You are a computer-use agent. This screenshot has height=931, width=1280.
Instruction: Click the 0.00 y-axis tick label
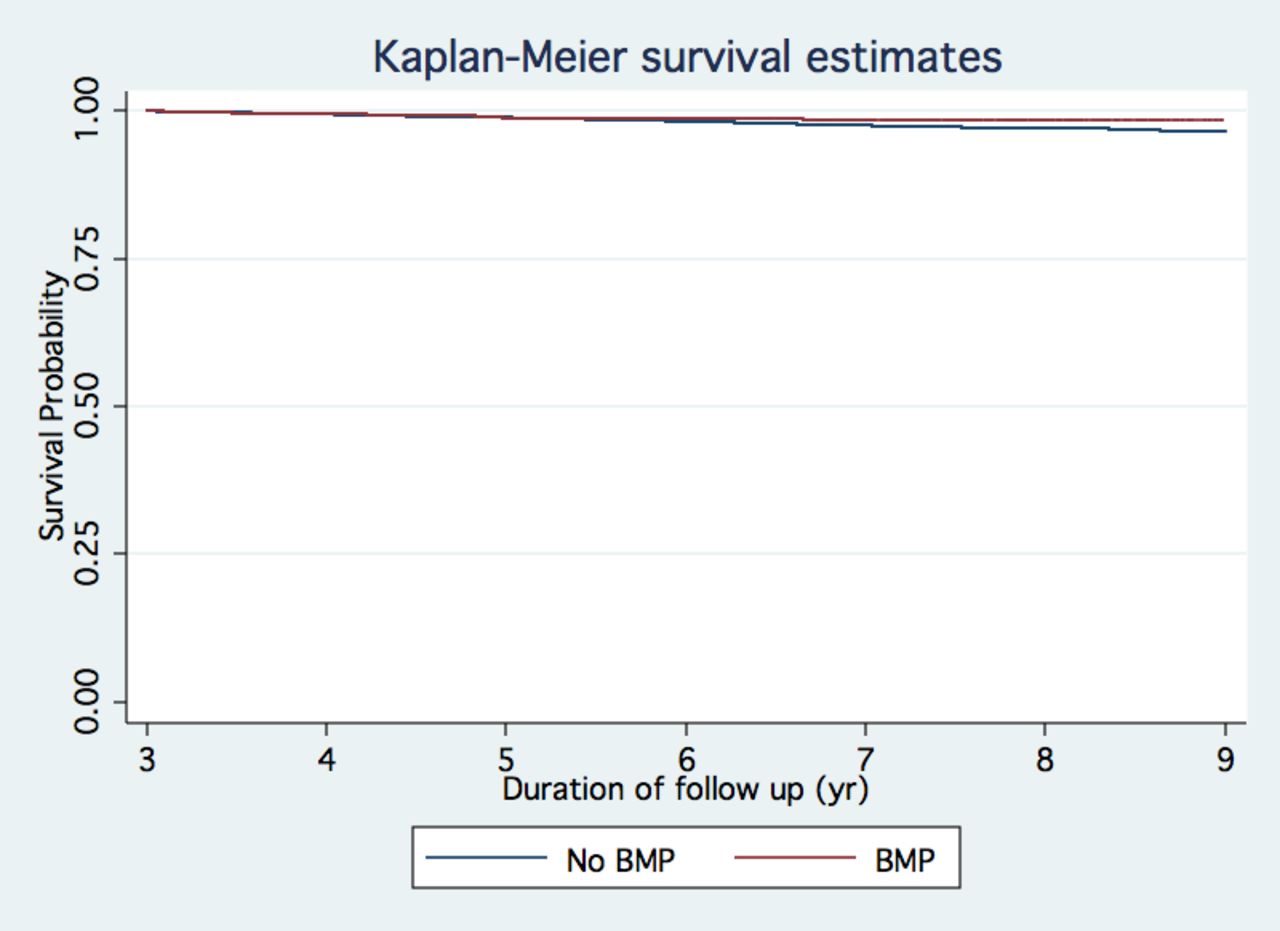pos(88,701)
